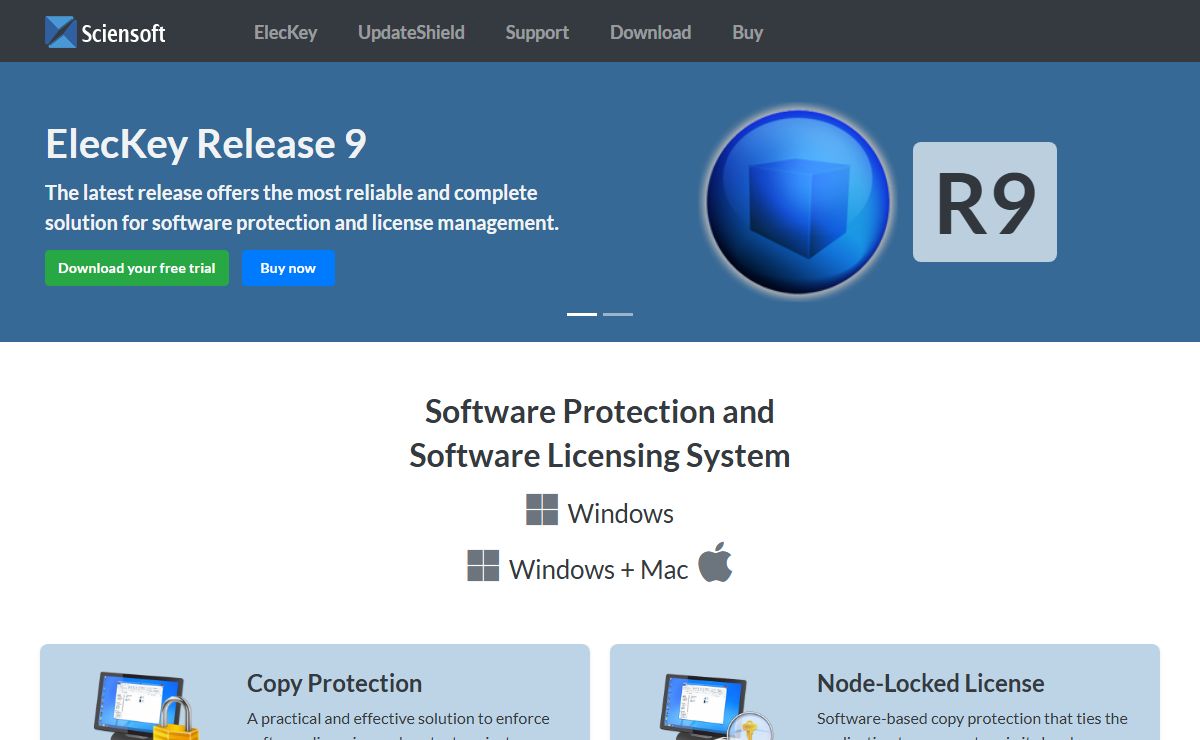Screen dimensions: 1200x740
Task: Switch to the second carousel slide indicator
Action: pyautogui.click(x=618, y=314)
